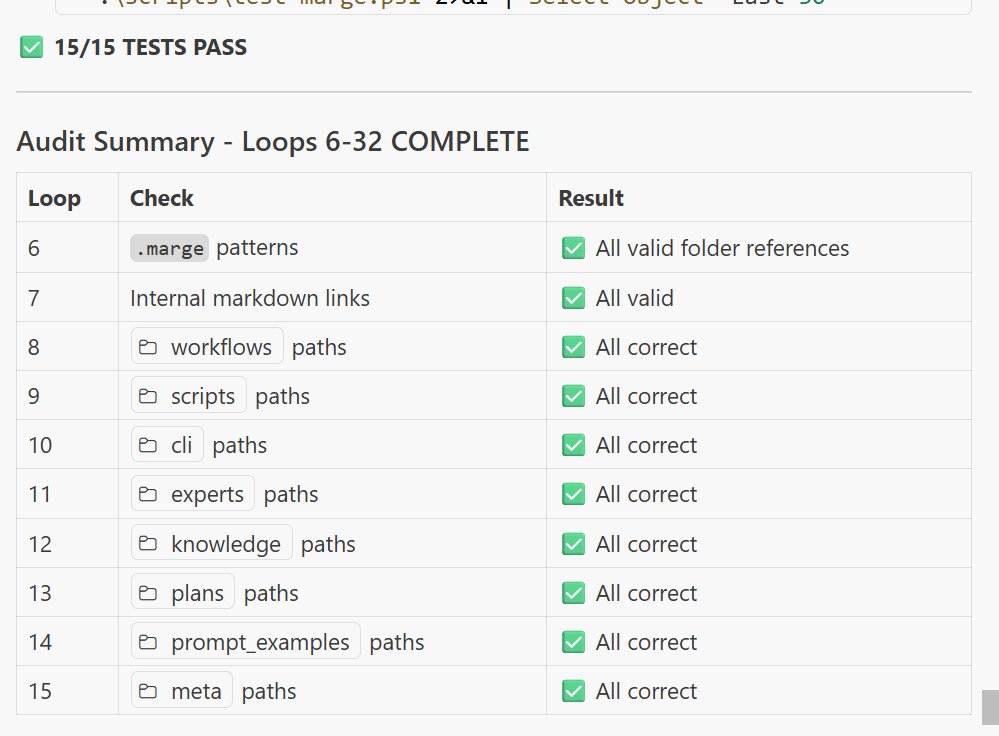
Task: Click the folder icon beside plans
Action: 148,593
